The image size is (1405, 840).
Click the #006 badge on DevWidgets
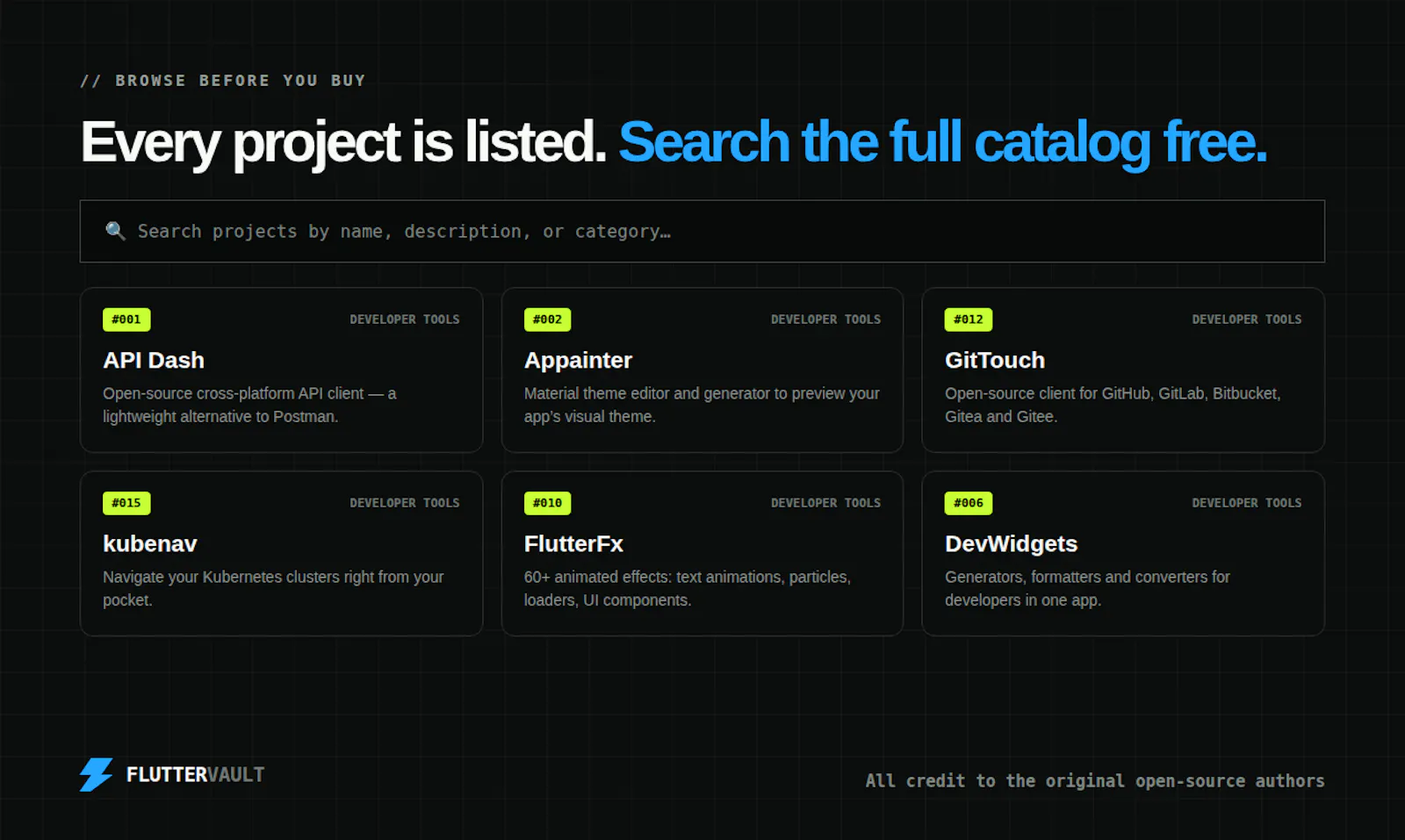[969, 503]
